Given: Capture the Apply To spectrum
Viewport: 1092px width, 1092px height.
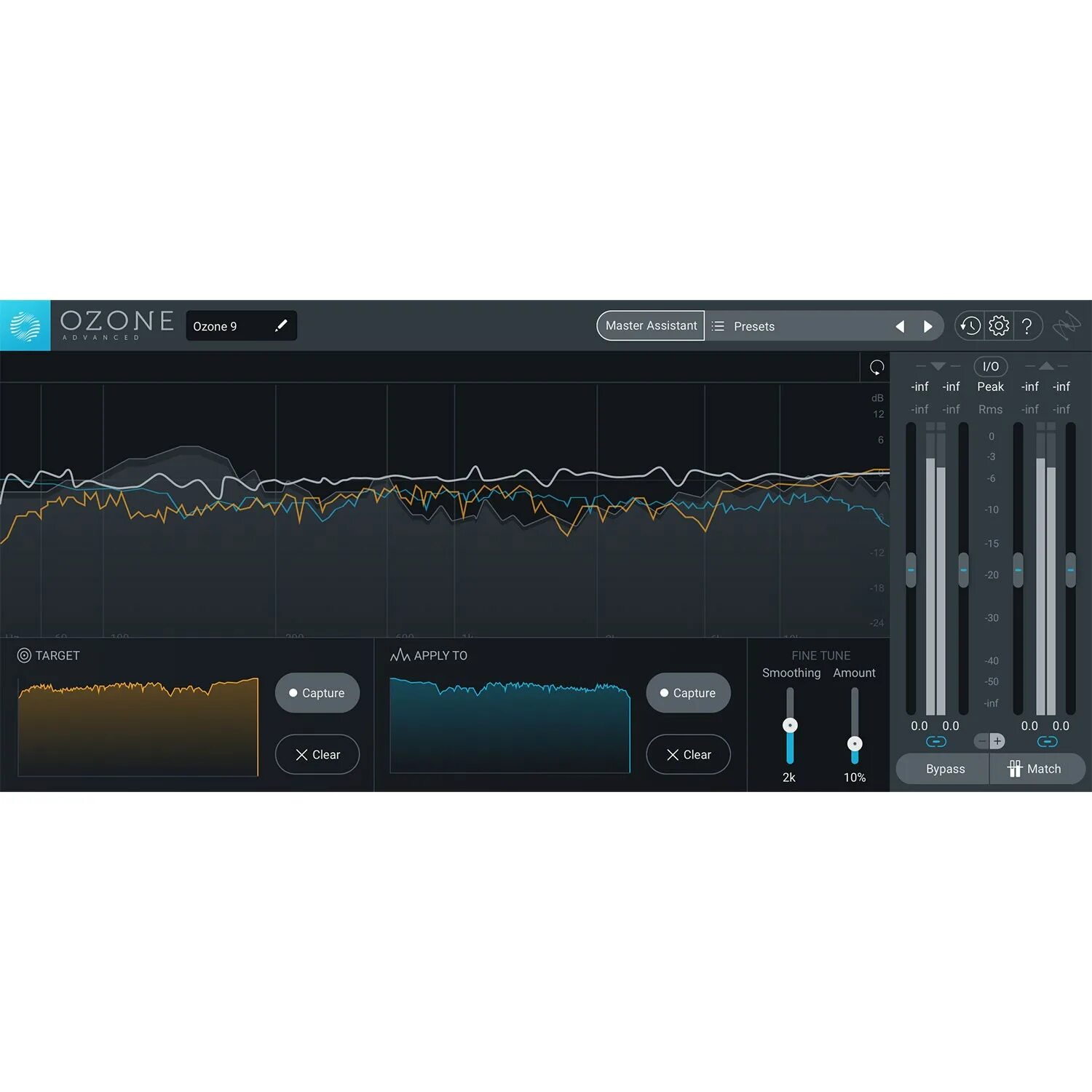Looking at the screenshot, I should (x=688, y=693).
